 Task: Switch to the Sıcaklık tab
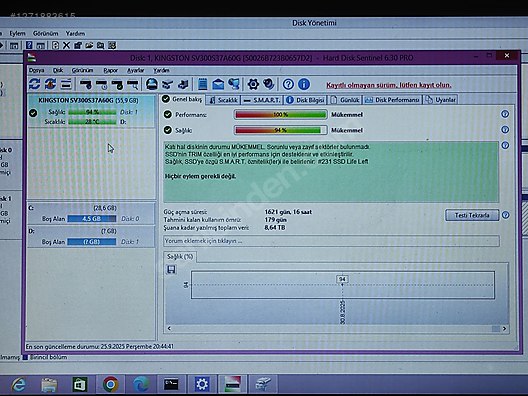click(x=223, y=100)
